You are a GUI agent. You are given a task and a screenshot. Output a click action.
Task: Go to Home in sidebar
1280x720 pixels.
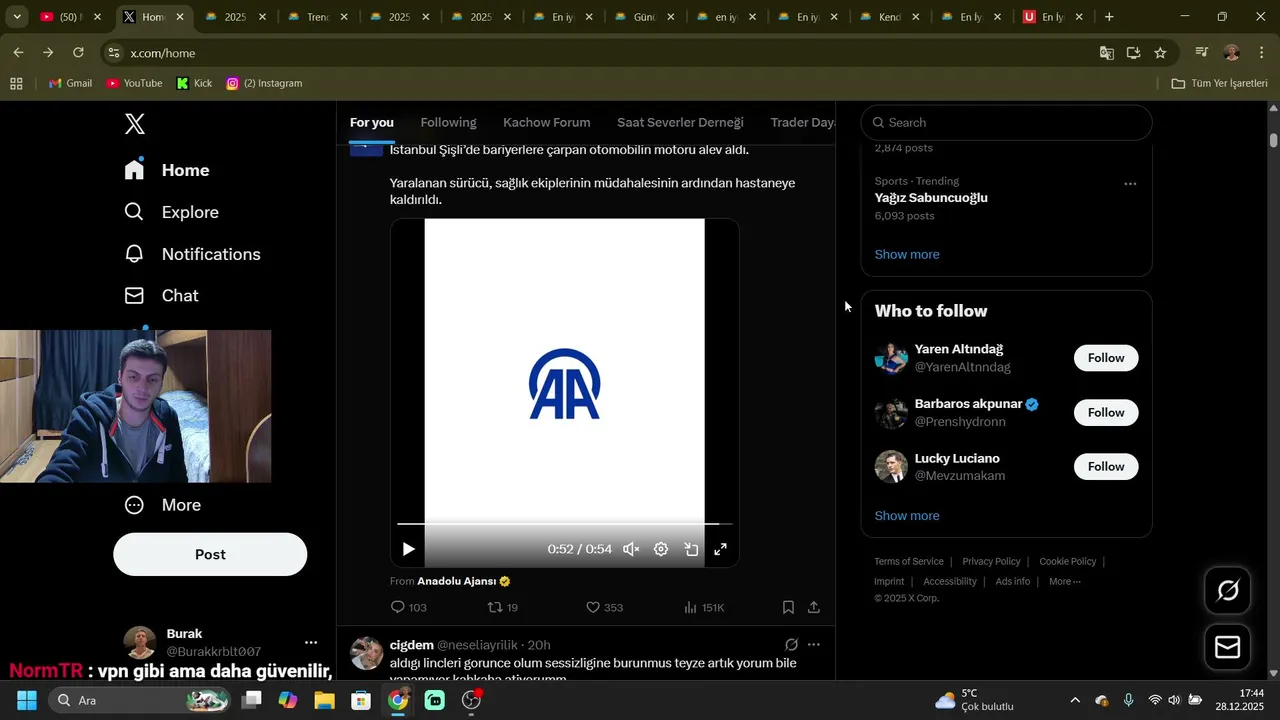click(x=167, y=170)
